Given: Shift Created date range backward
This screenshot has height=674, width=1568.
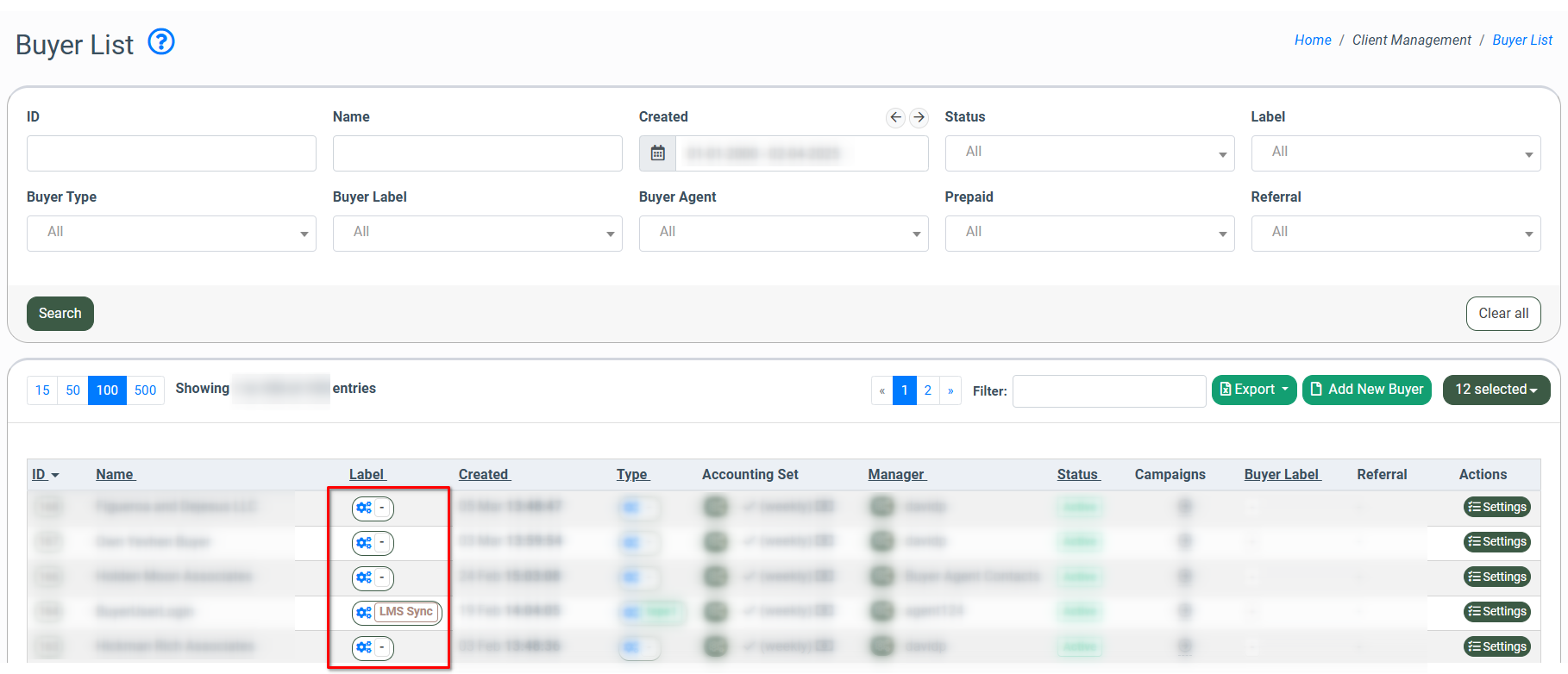Looking at the screenshot, I should point(895,117).
